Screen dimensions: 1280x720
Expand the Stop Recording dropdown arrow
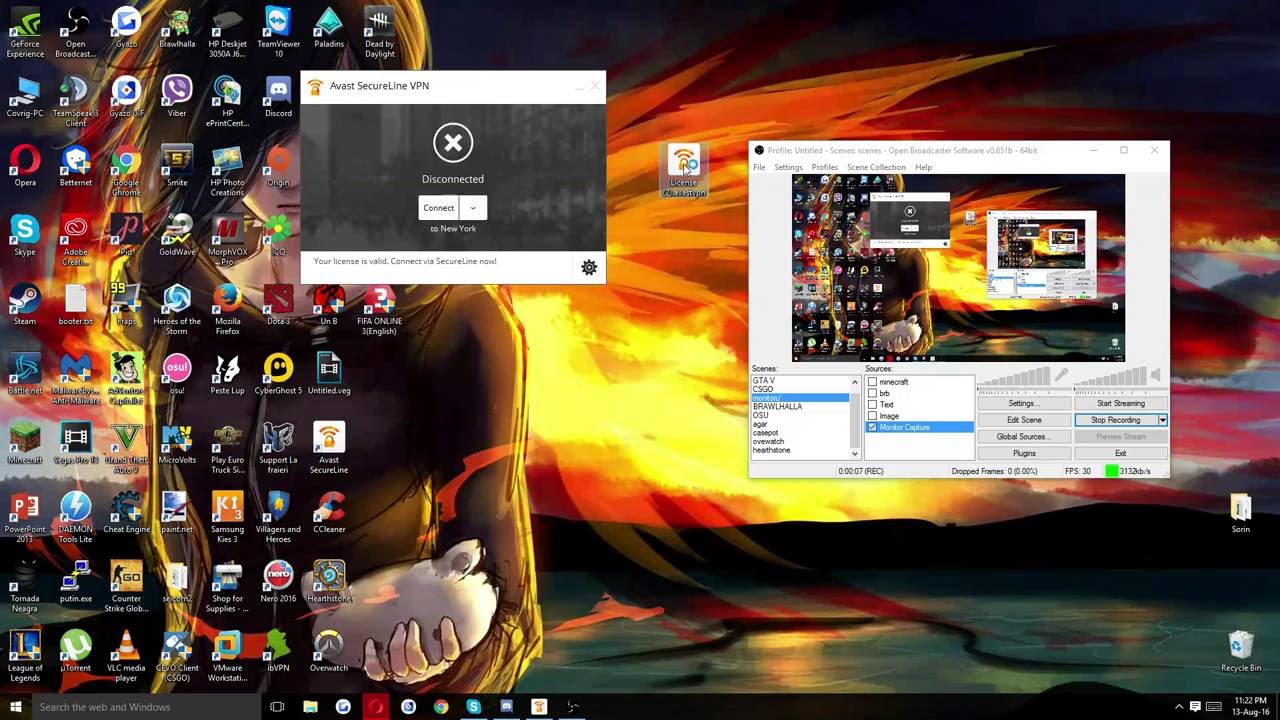1162,420
